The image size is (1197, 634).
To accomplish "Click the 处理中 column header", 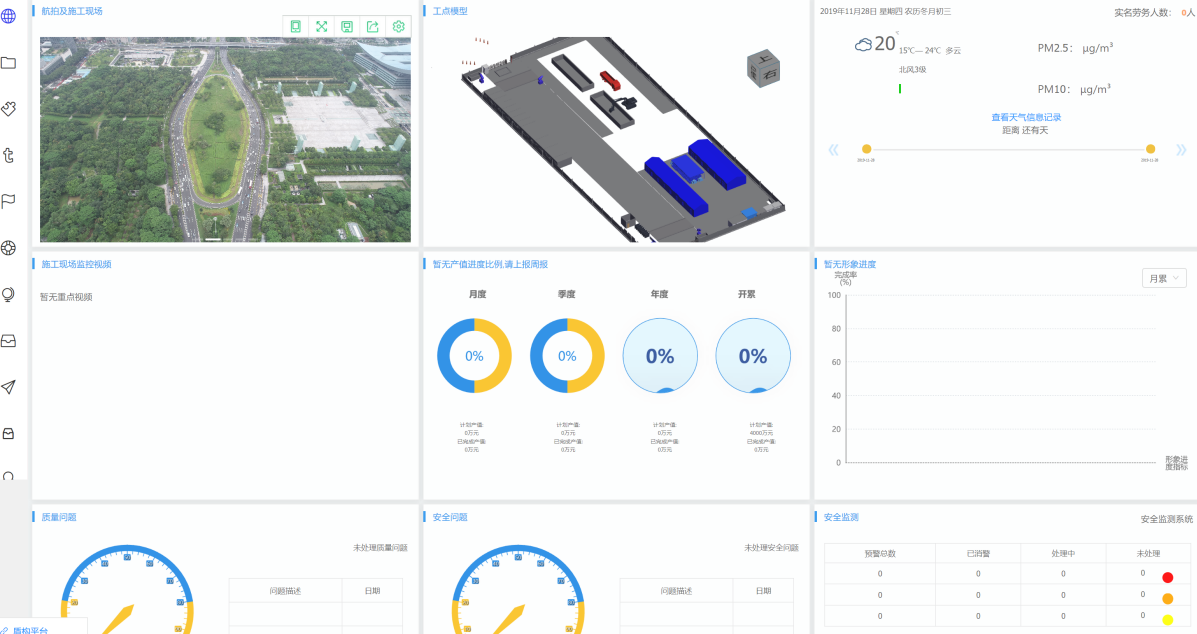I will click(x=1063, y=553).
